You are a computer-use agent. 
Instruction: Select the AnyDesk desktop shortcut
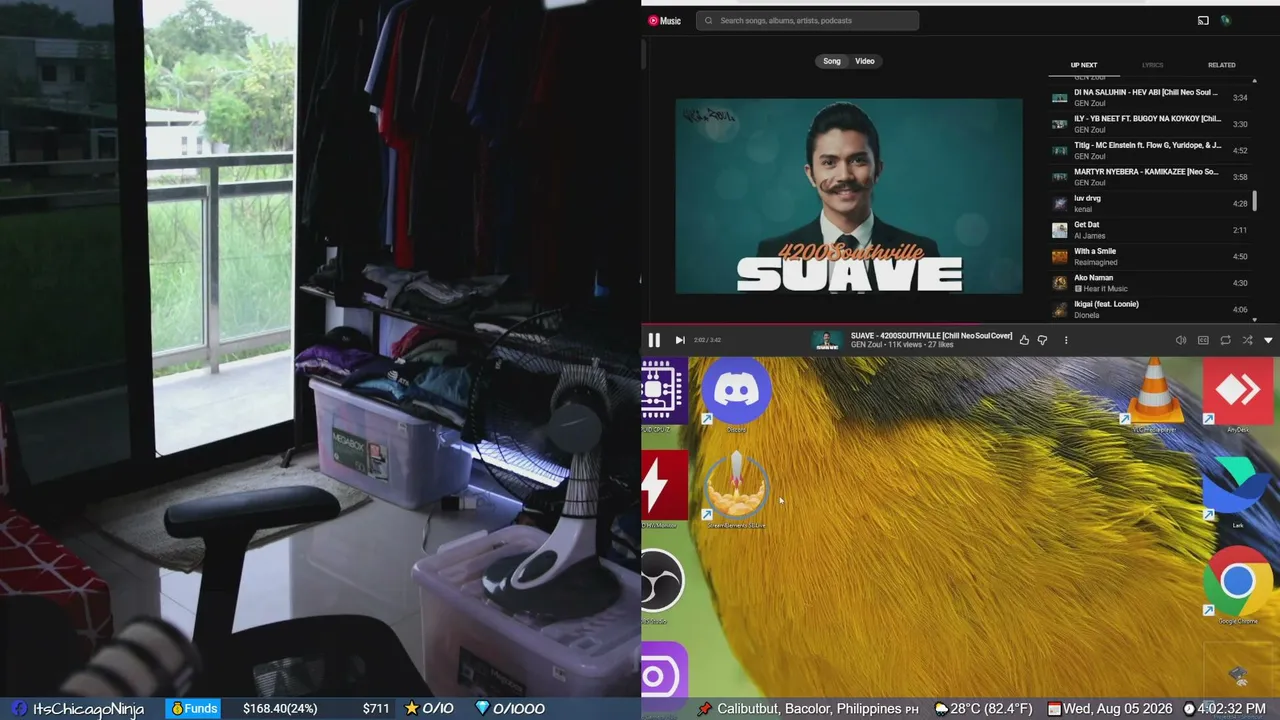click(1238, 395)
